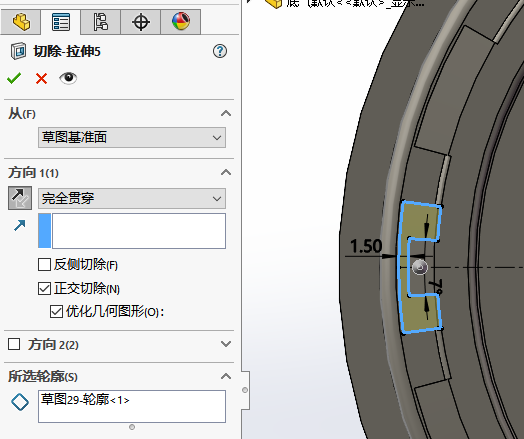Screen dimensions: 524x439
Task: Click the selected contours diamond icon
Action: pyautogui.click(x=20, y=402)
